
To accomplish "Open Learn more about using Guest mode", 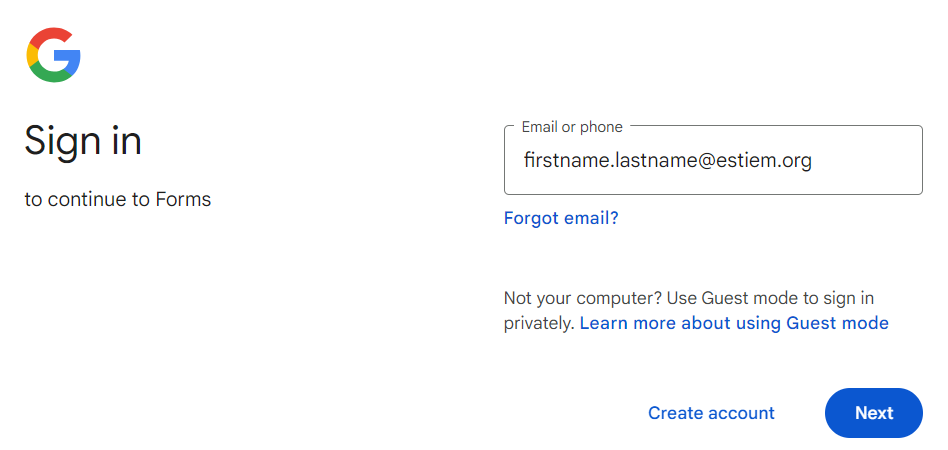I will click(x=734, y=323).
